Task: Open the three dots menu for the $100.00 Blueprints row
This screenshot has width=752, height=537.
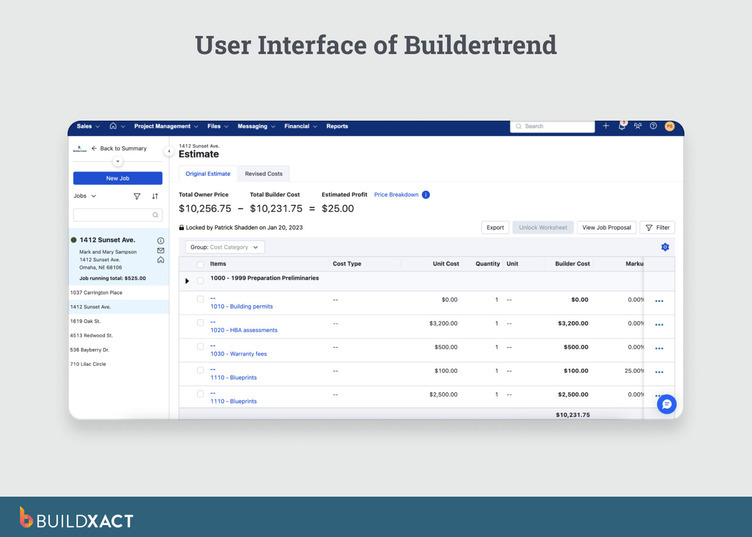Action: point(659,372)
